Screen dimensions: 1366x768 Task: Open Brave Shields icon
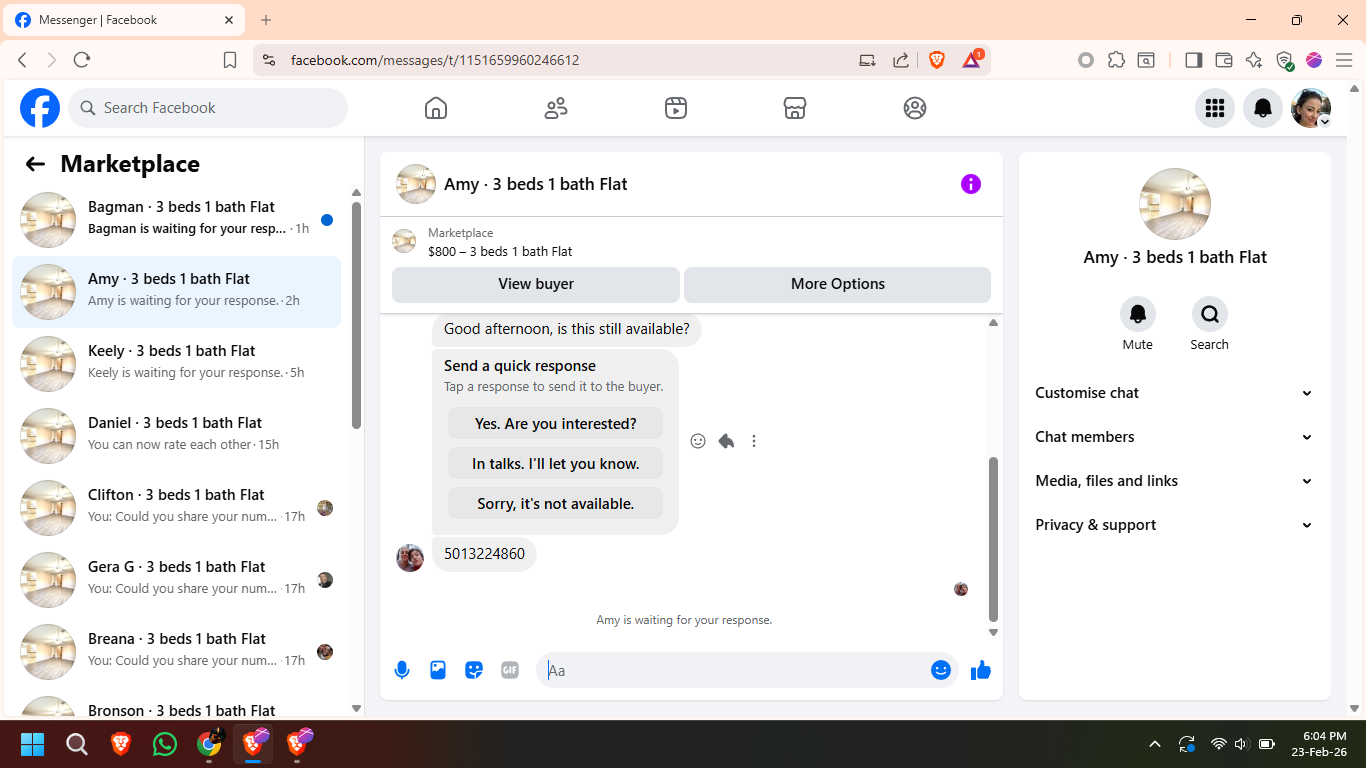[937, 60]
